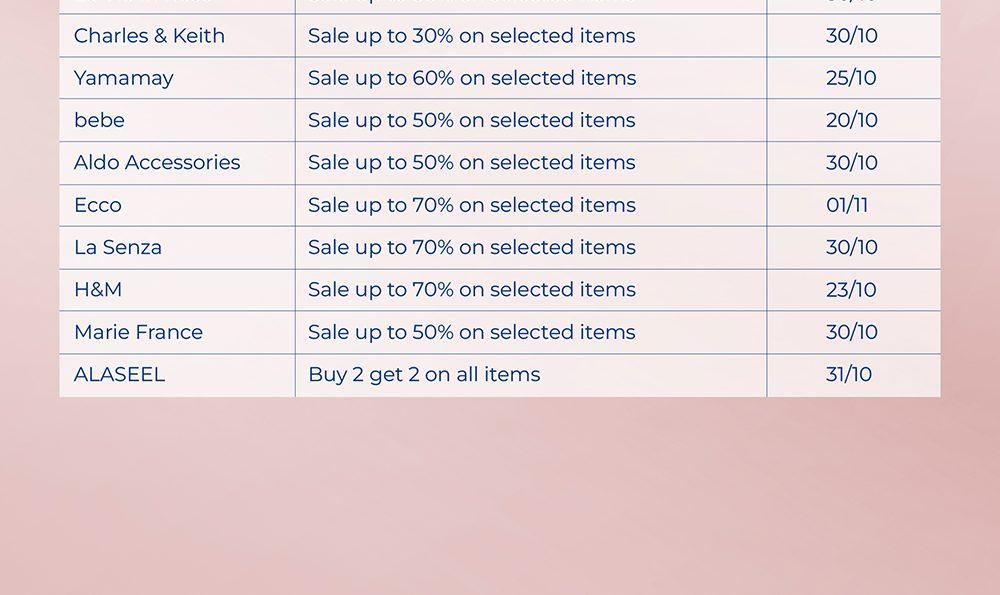This screenshot has width=1000, height=595.
Task: Select the La Senza 70% sale description
Action: 471,247
